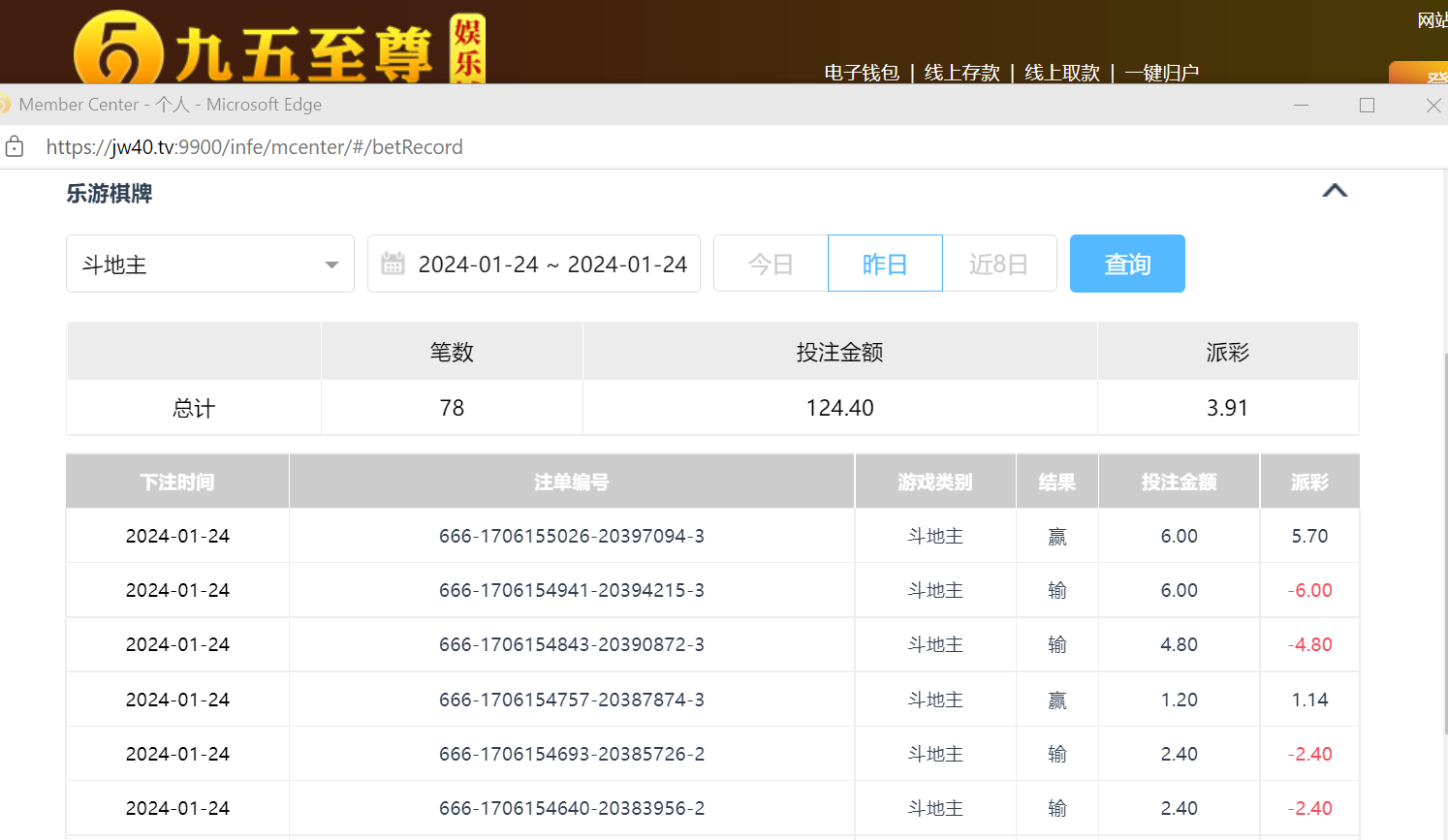Click the vertical scrollbar on the right
1448x840 pixels.
click(x=1444, y=543)
